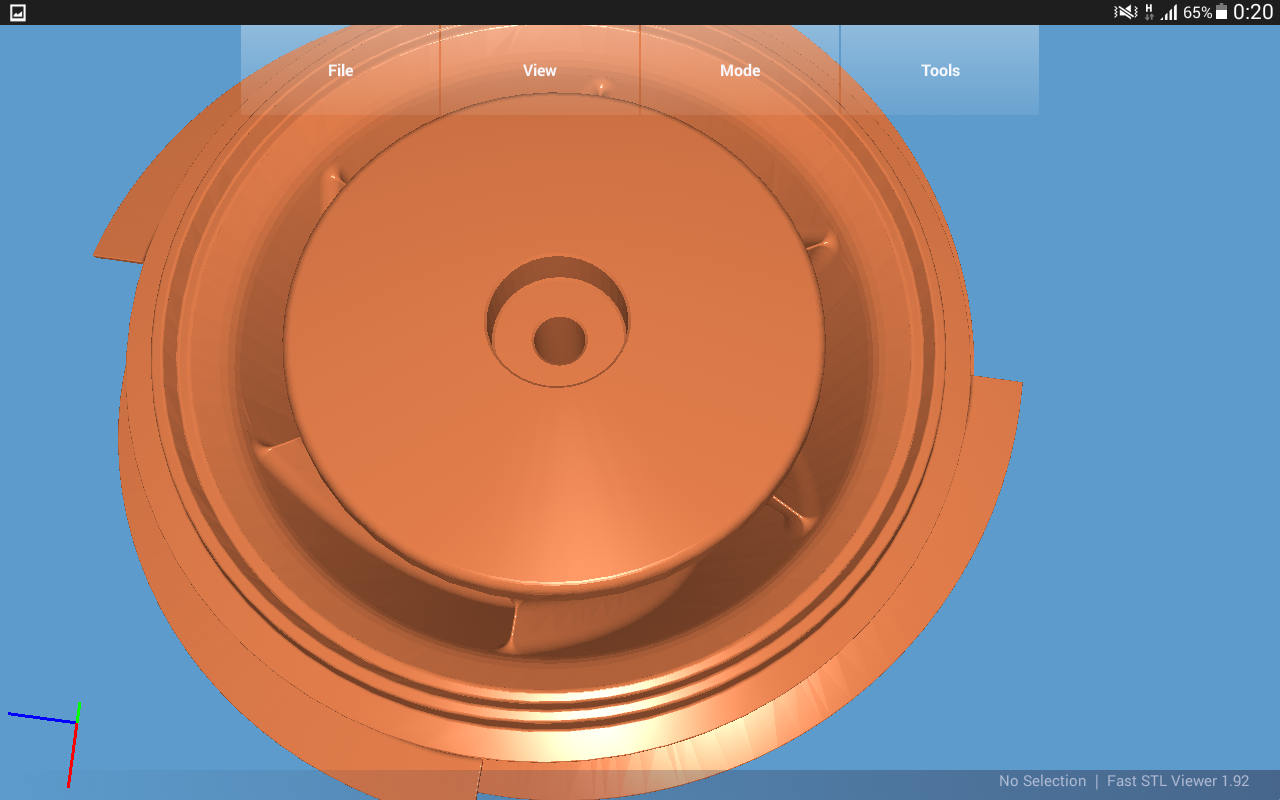
Task: Click the bottom impeller blade under the disc
Action: (x=510, y=625)
